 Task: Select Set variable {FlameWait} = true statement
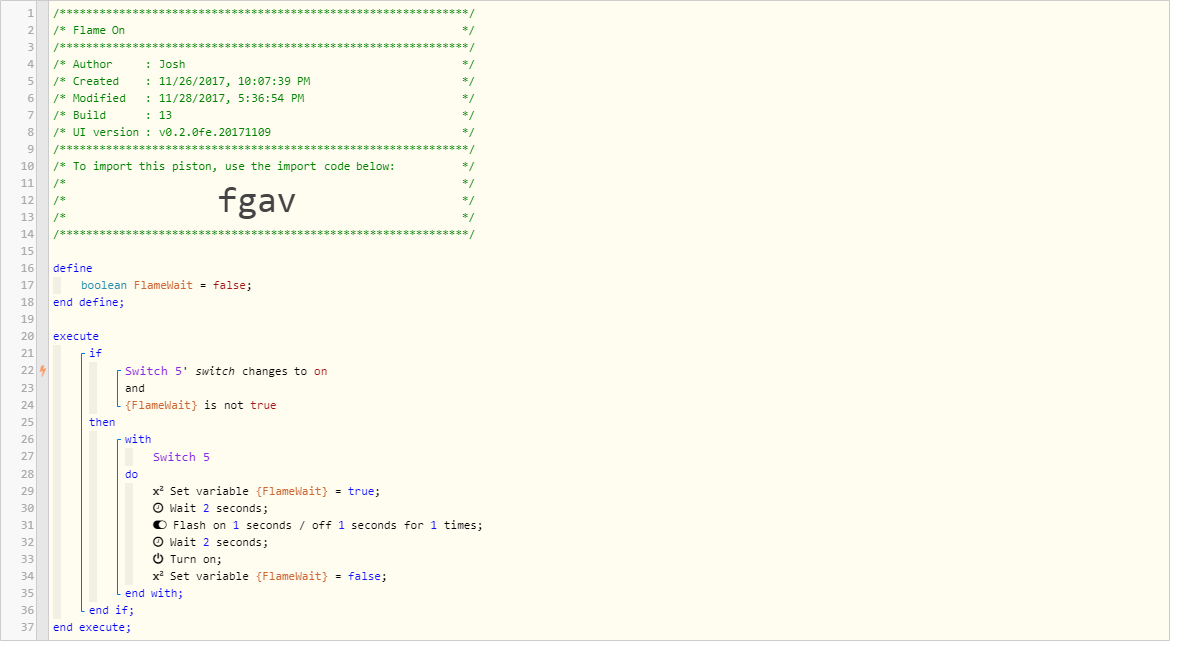(x=267, y=491)
